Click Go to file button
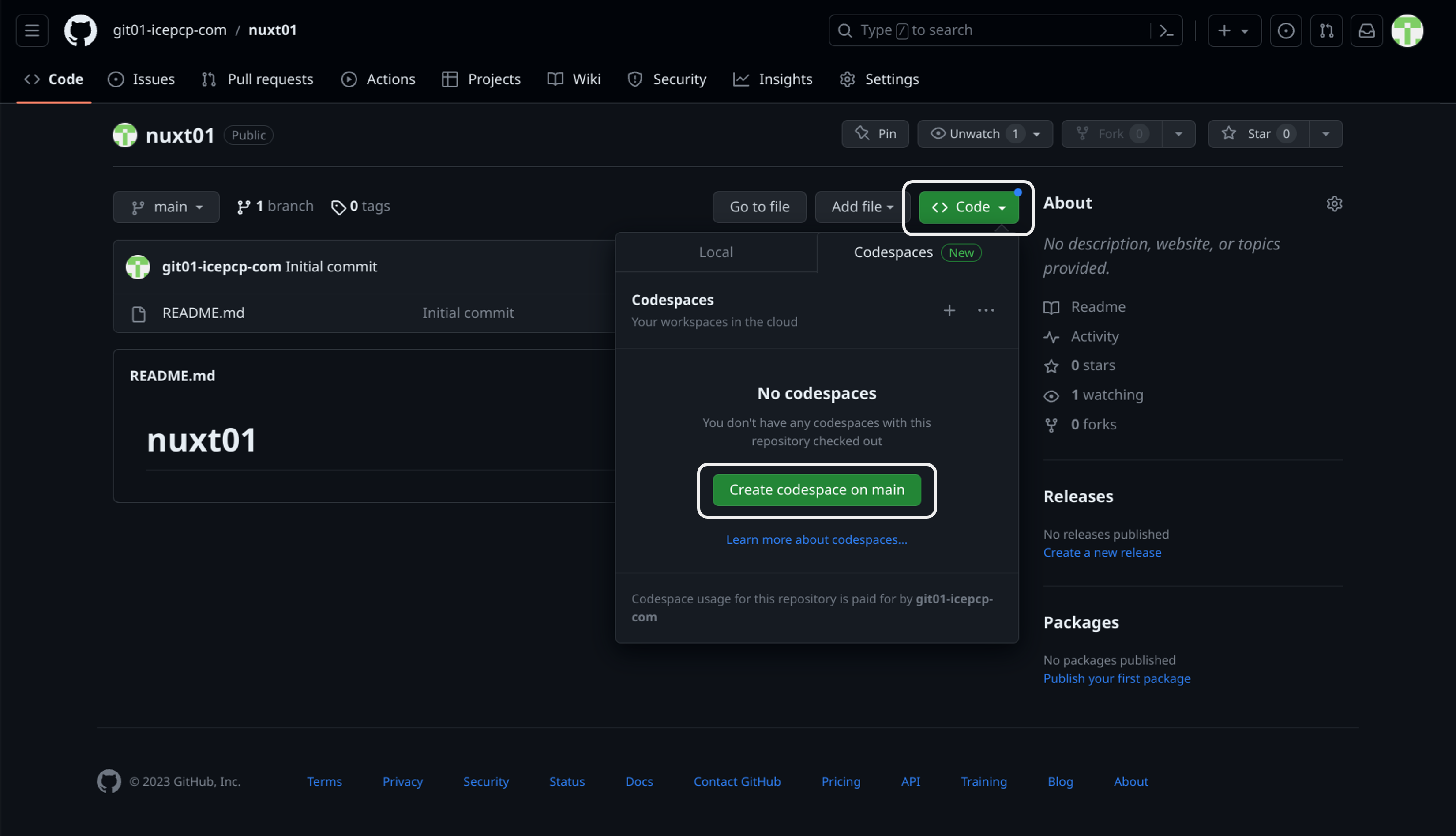1456x836 pixels. pyautogui.click(x=759, y=207)
